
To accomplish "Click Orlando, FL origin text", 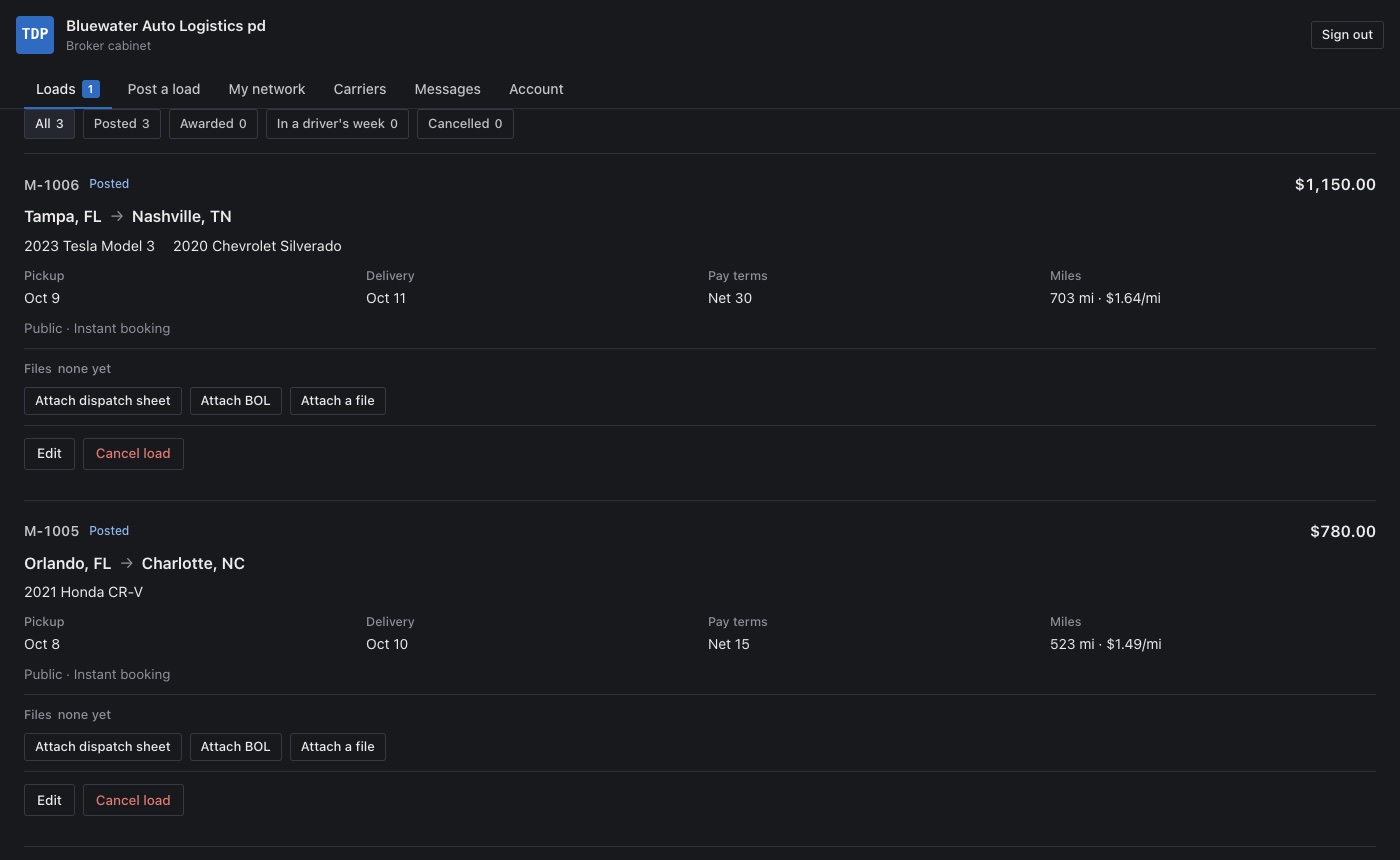I will coord(68,563).
